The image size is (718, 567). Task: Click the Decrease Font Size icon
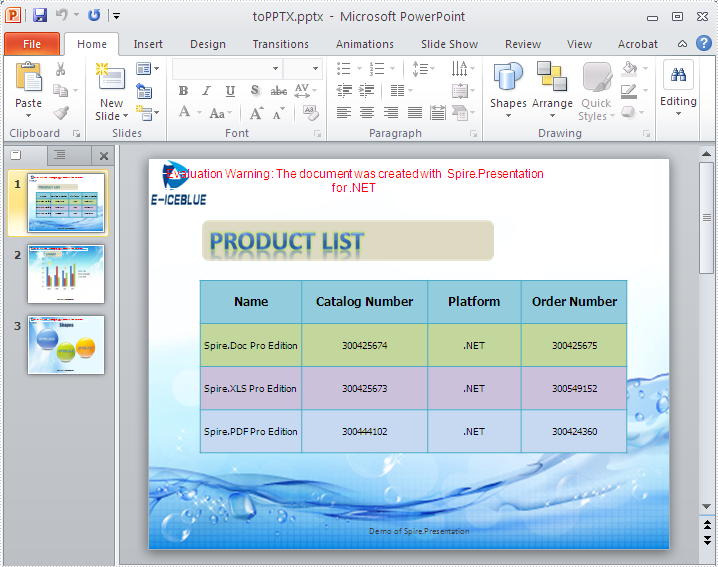pos(278,113)
